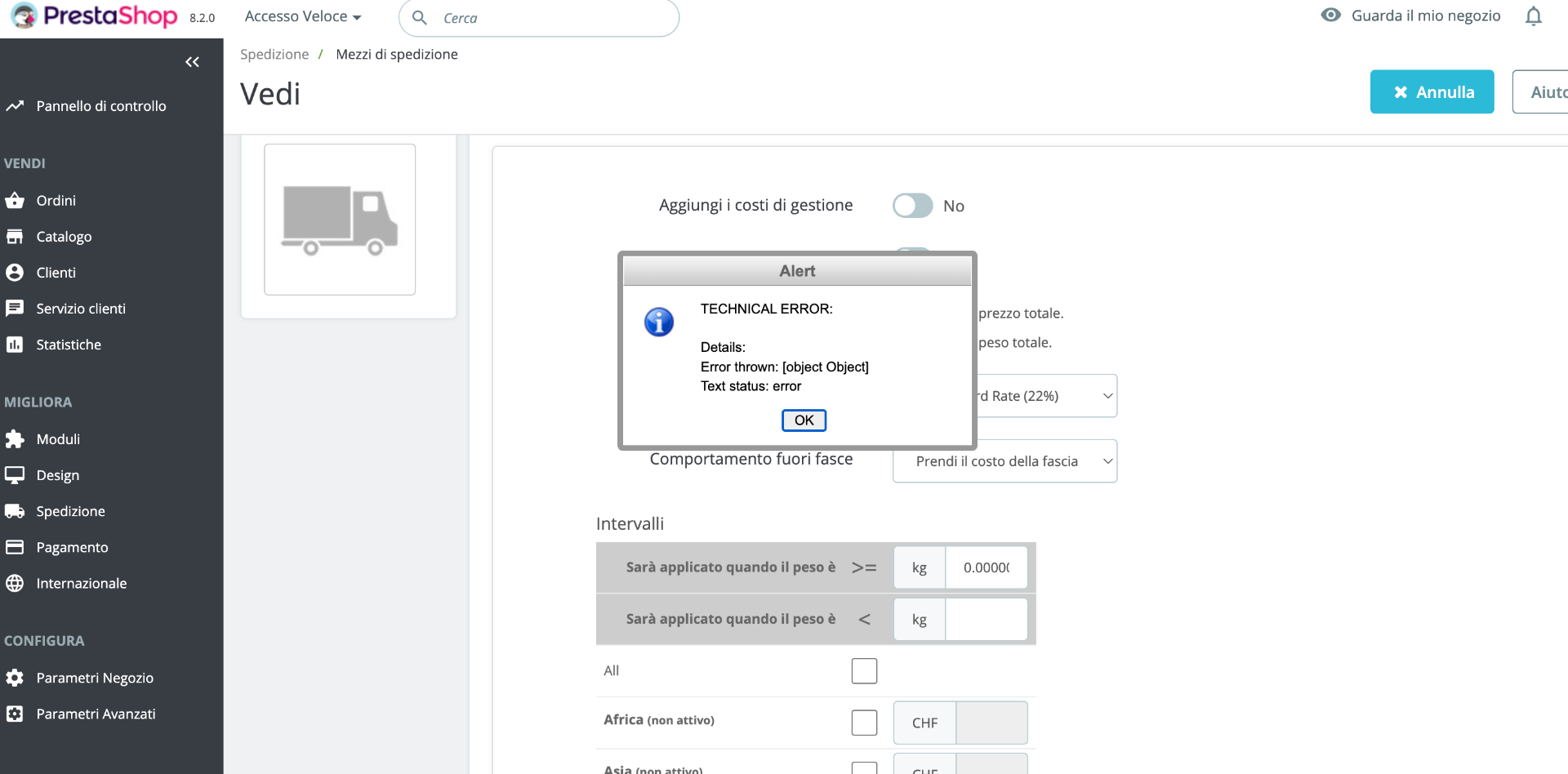
Task: Click the notifications bell icon
Action: [1533, 16]
